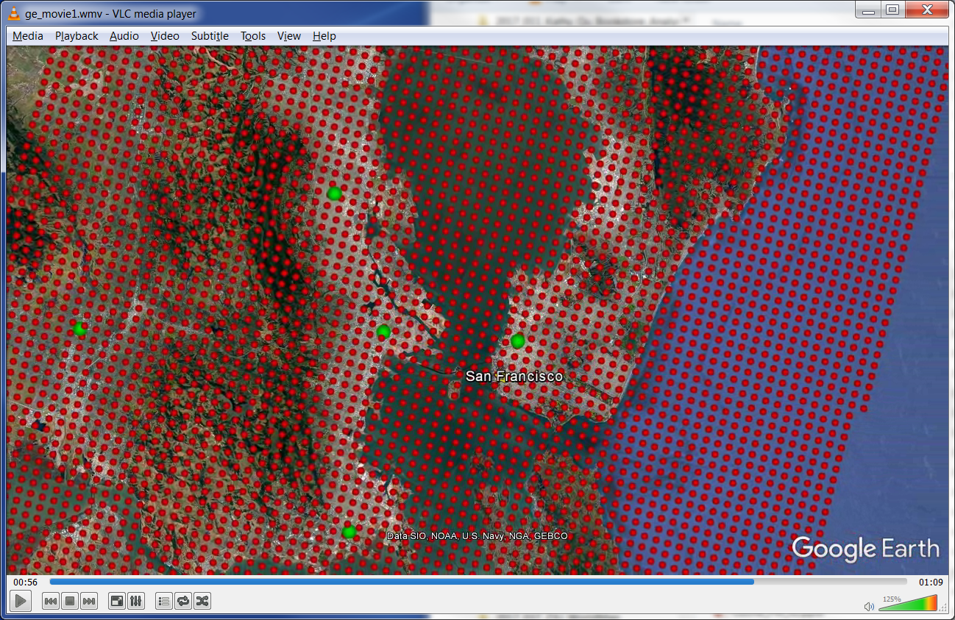
Task: Show extended settings and effects
Action: (x=136, y=601)
